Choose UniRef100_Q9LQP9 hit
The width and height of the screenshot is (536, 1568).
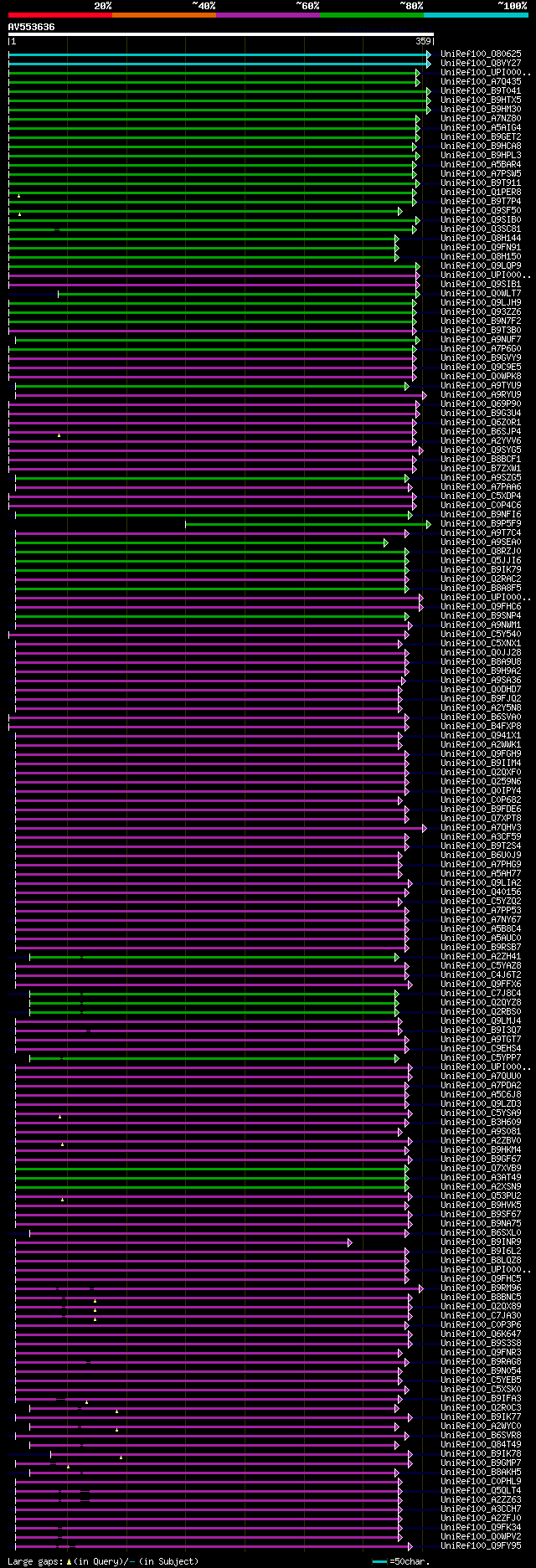481,265
